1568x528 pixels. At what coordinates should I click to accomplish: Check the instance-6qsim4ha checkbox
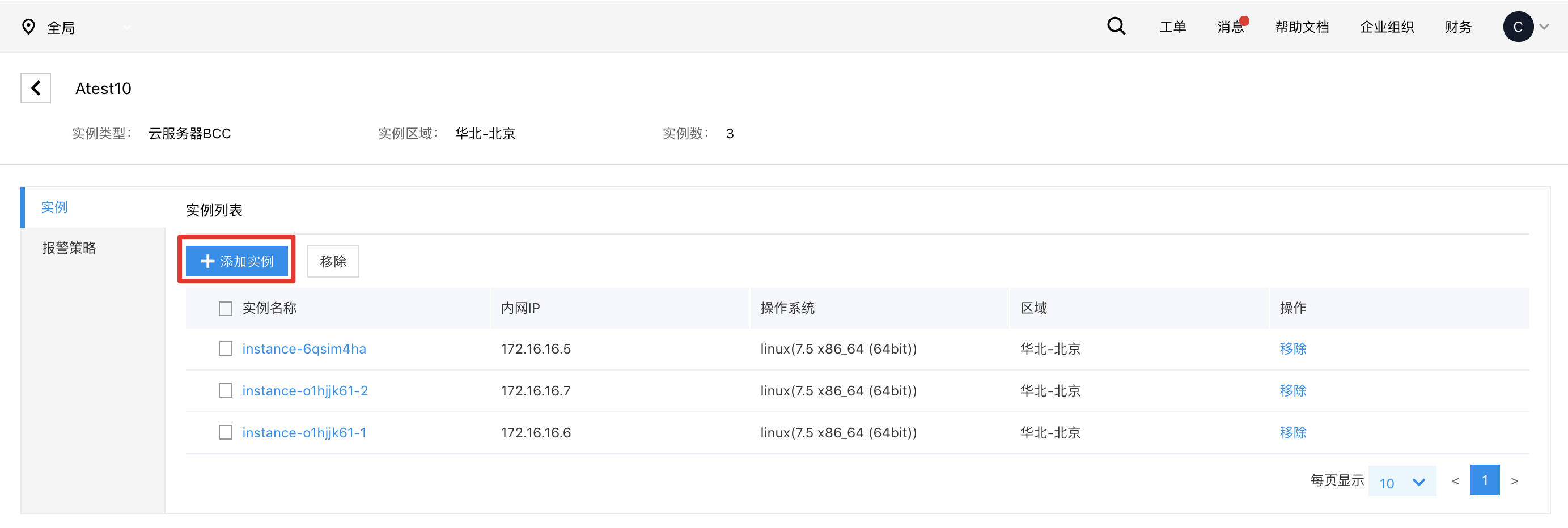pos(226,348)
